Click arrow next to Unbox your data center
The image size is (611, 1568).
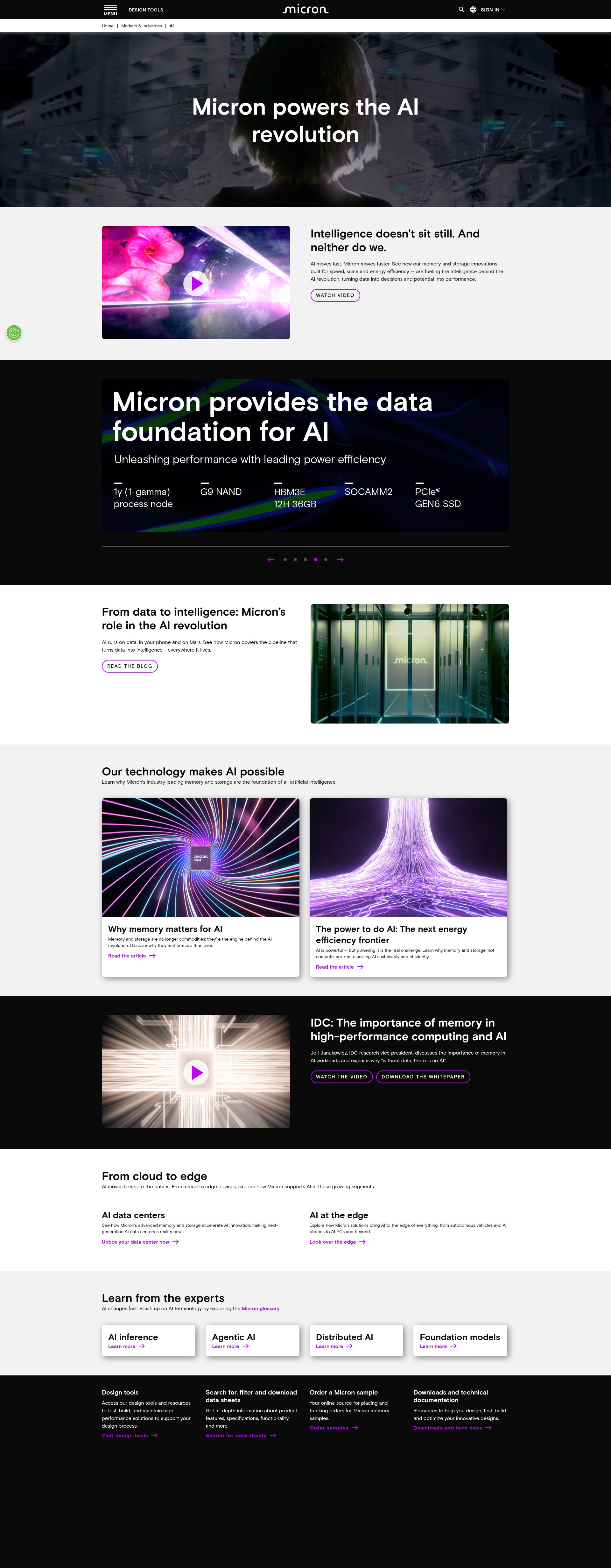pyautogui.click(x=175, y=1242)
